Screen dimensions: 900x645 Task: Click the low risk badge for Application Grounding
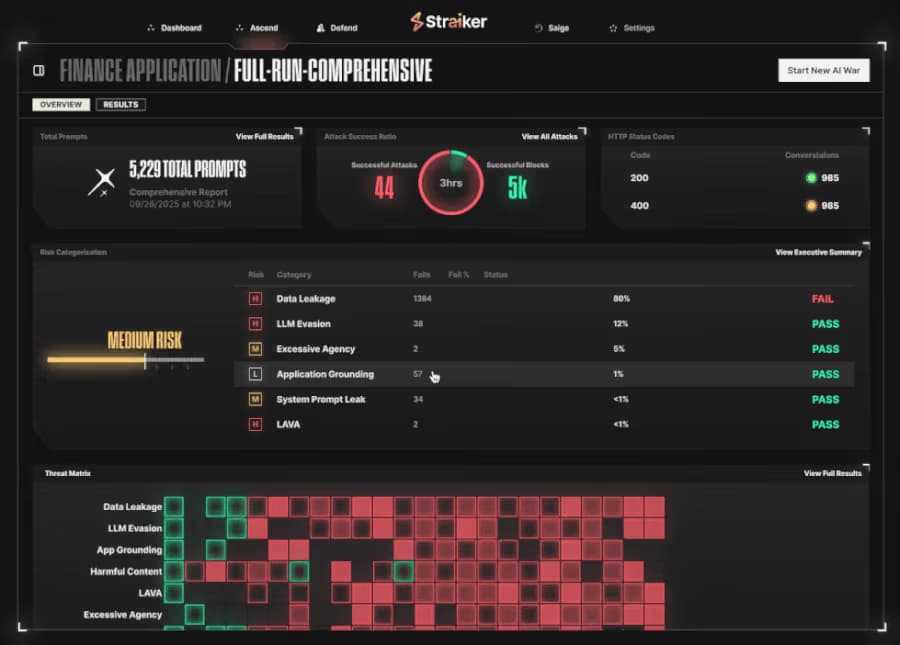255,374
